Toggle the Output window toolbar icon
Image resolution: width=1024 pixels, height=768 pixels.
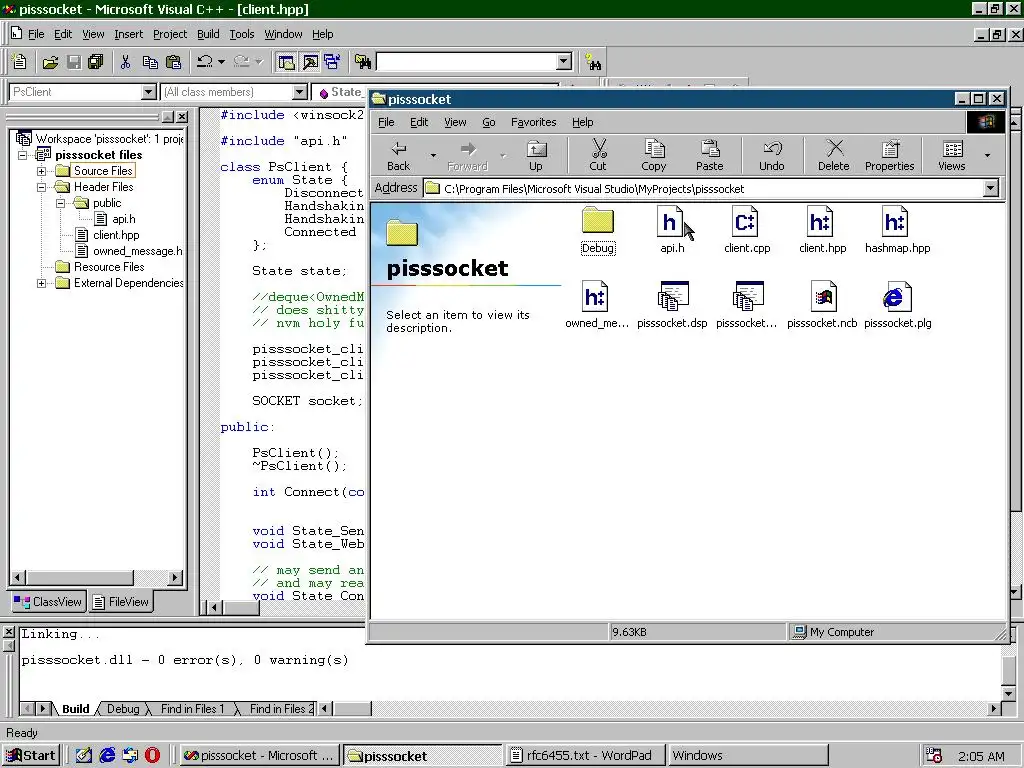click(310, 62)
